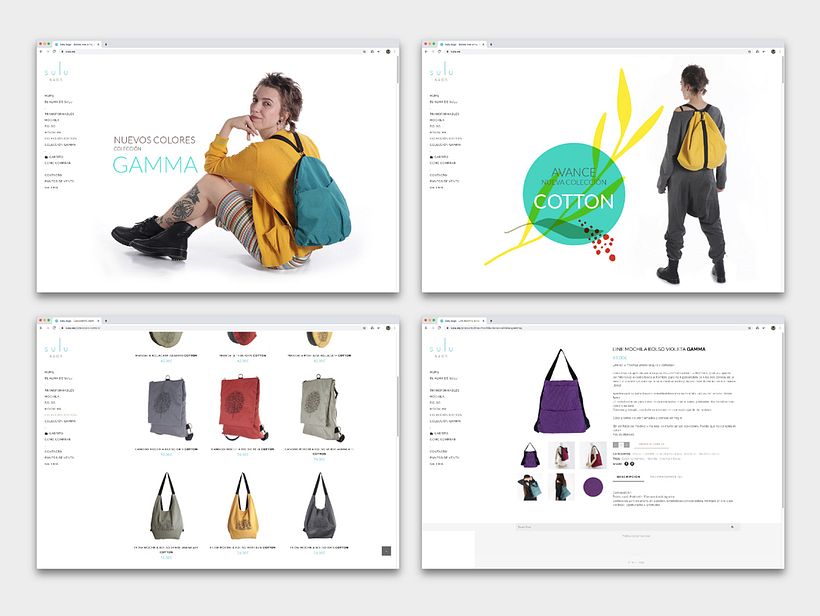
Task: Select the violet color swatch thumbnail
Action: point(593,486)
